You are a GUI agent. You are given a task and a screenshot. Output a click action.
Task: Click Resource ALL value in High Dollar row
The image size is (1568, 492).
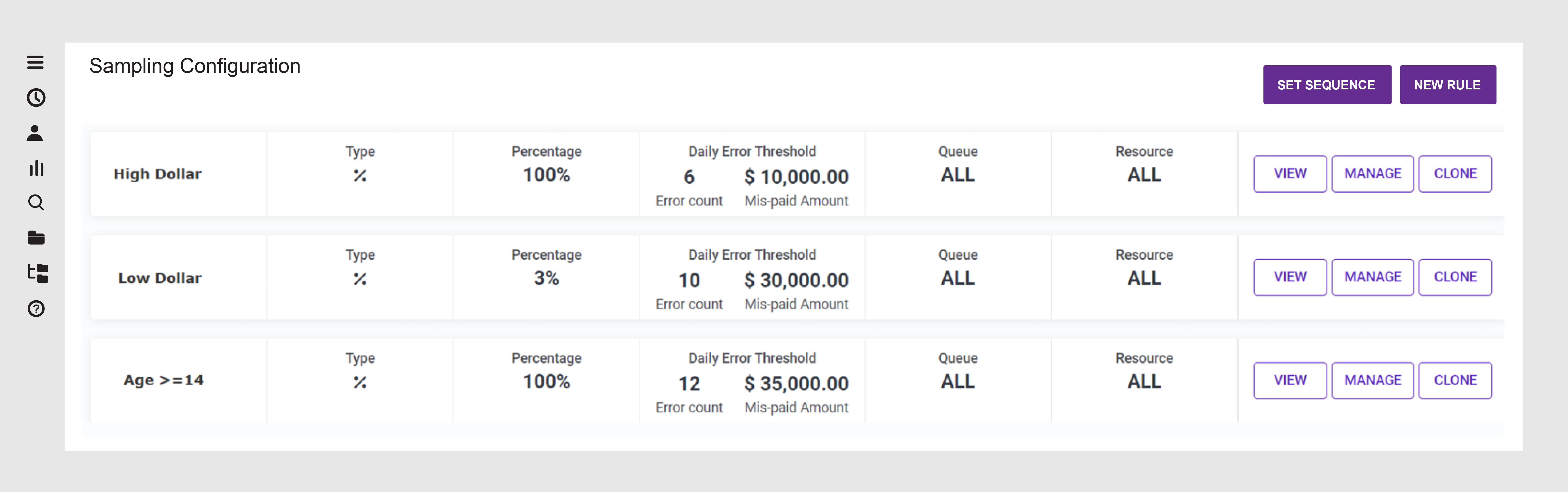1144,175
